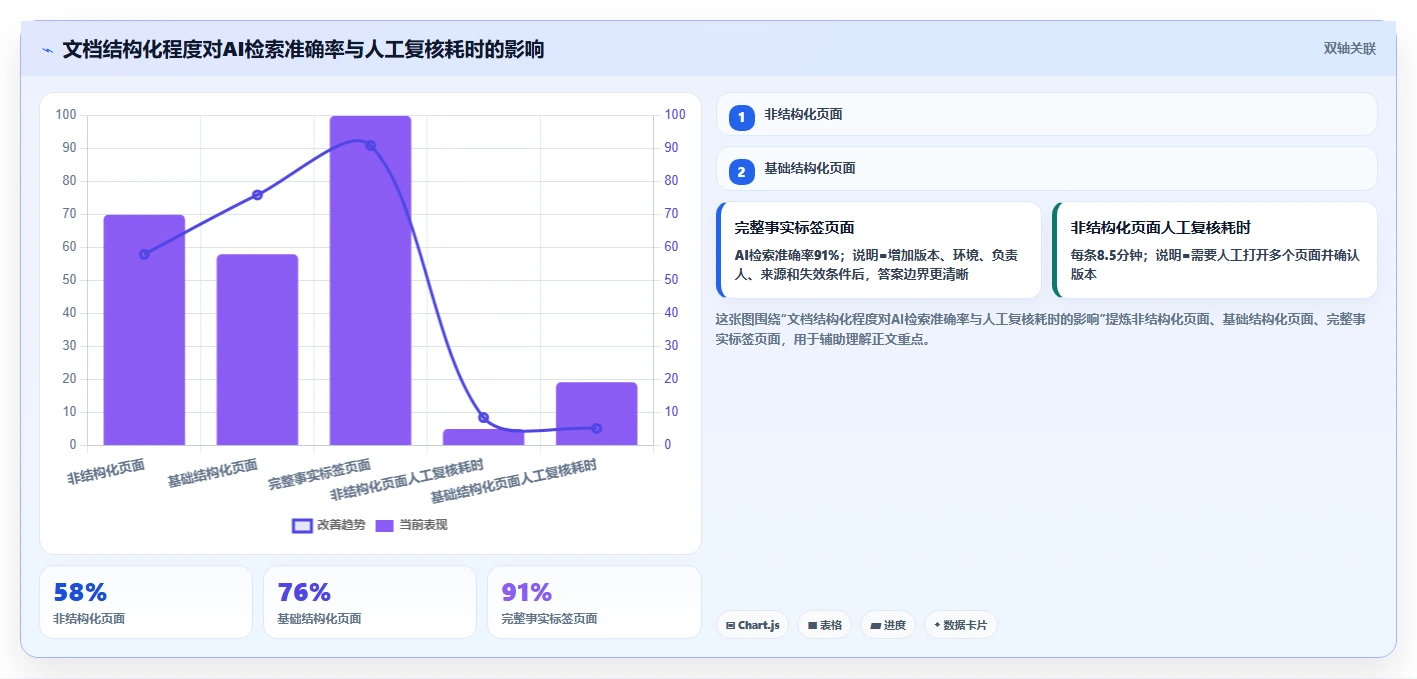Viewport: 1417px width, 679px height.
Task: Click the 当前表现 purple legend swatch
Action: coord(385,525)
